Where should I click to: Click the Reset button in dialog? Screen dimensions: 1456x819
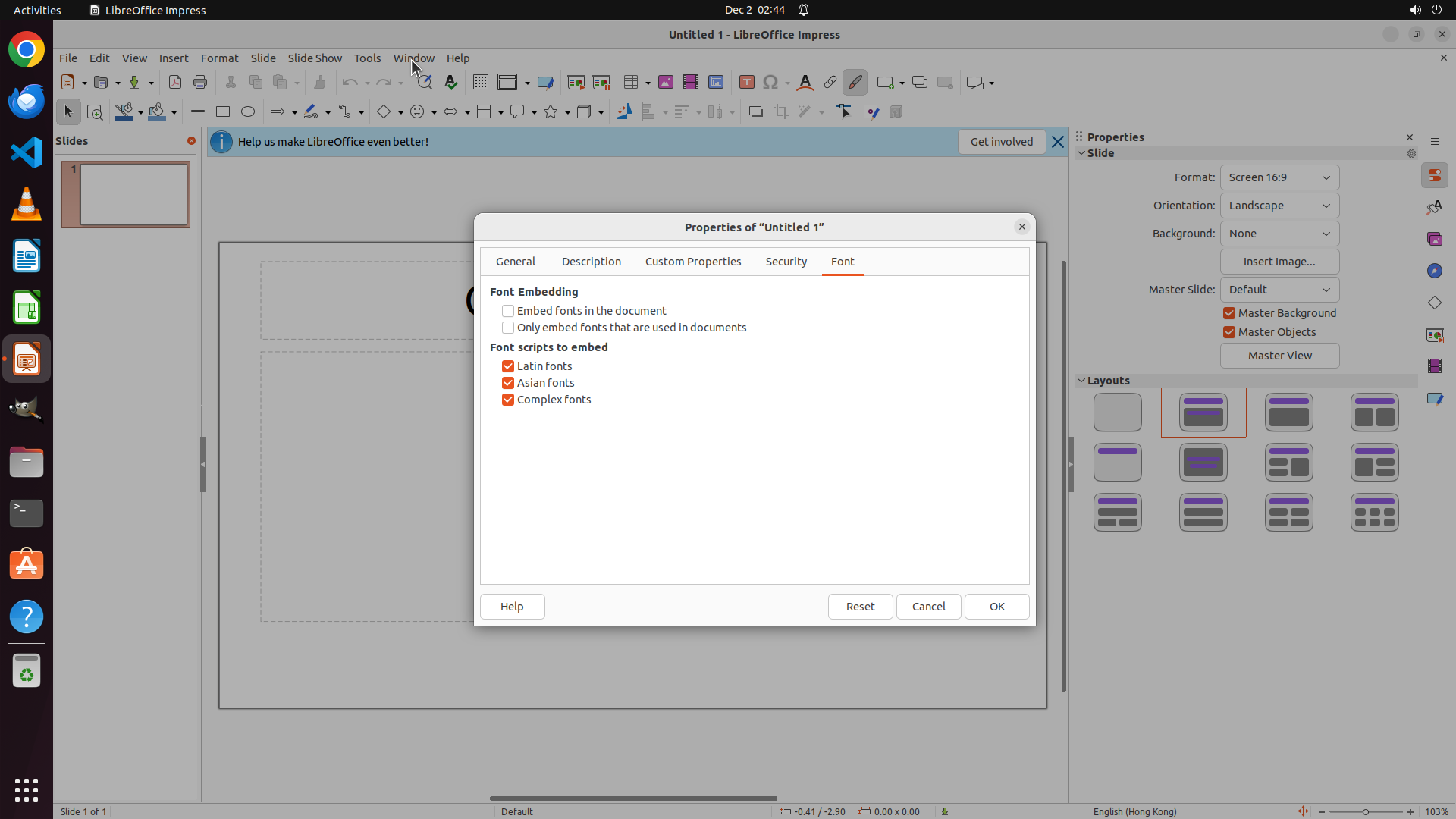click(860, 607)
